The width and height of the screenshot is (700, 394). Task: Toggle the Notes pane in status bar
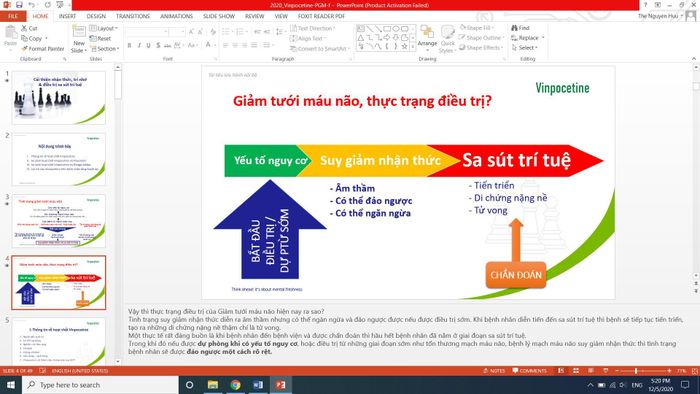tap(494, 371)
